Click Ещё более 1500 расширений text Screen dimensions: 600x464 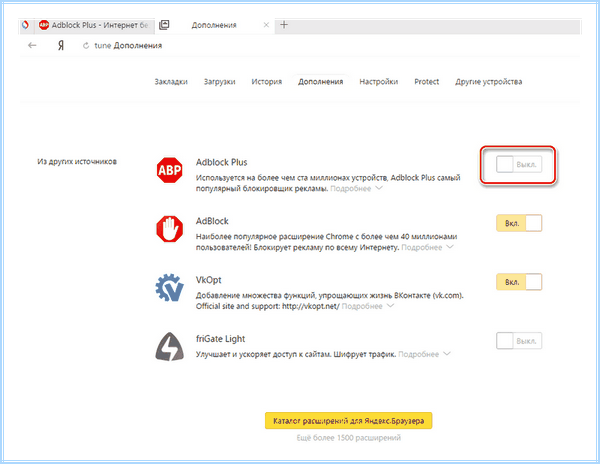(349, 438)
